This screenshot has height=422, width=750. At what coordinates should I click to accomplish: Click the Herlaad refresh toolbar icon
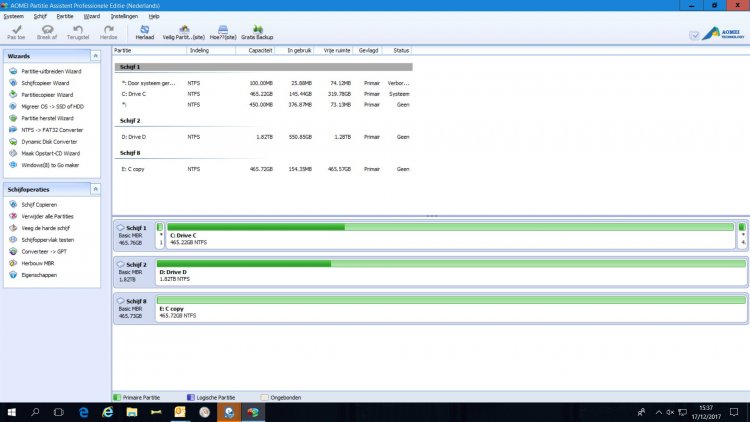pyautogui.click(x=144, y=30)
